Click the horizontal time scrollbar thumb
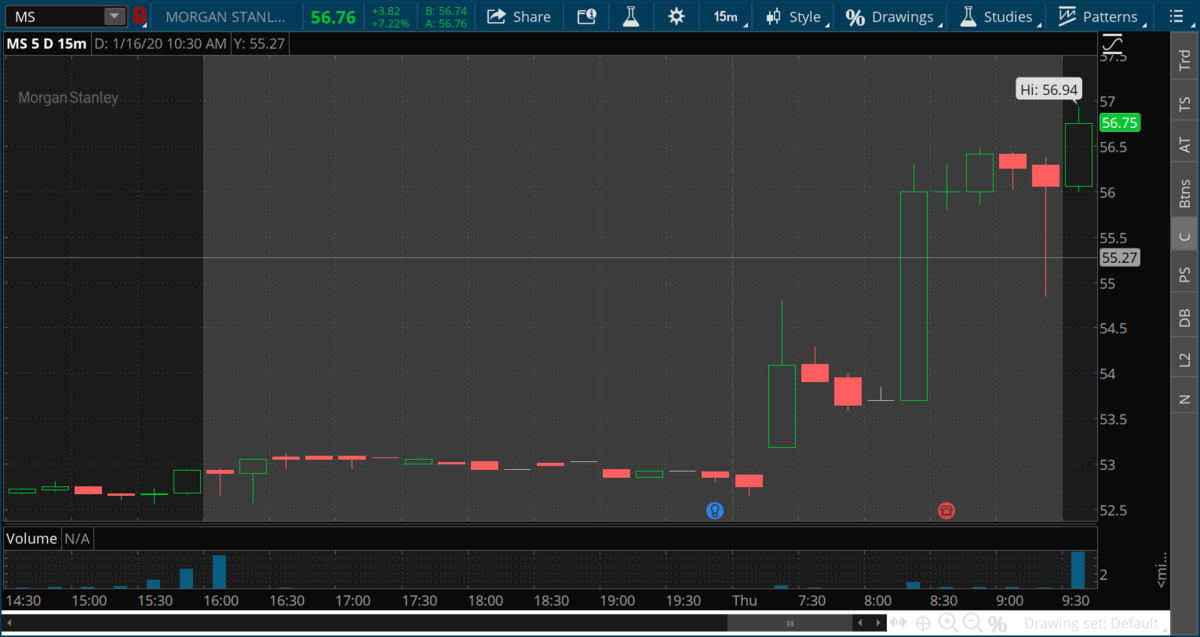The height and width of the screenshot is (637, 1200). click(791, 623)
